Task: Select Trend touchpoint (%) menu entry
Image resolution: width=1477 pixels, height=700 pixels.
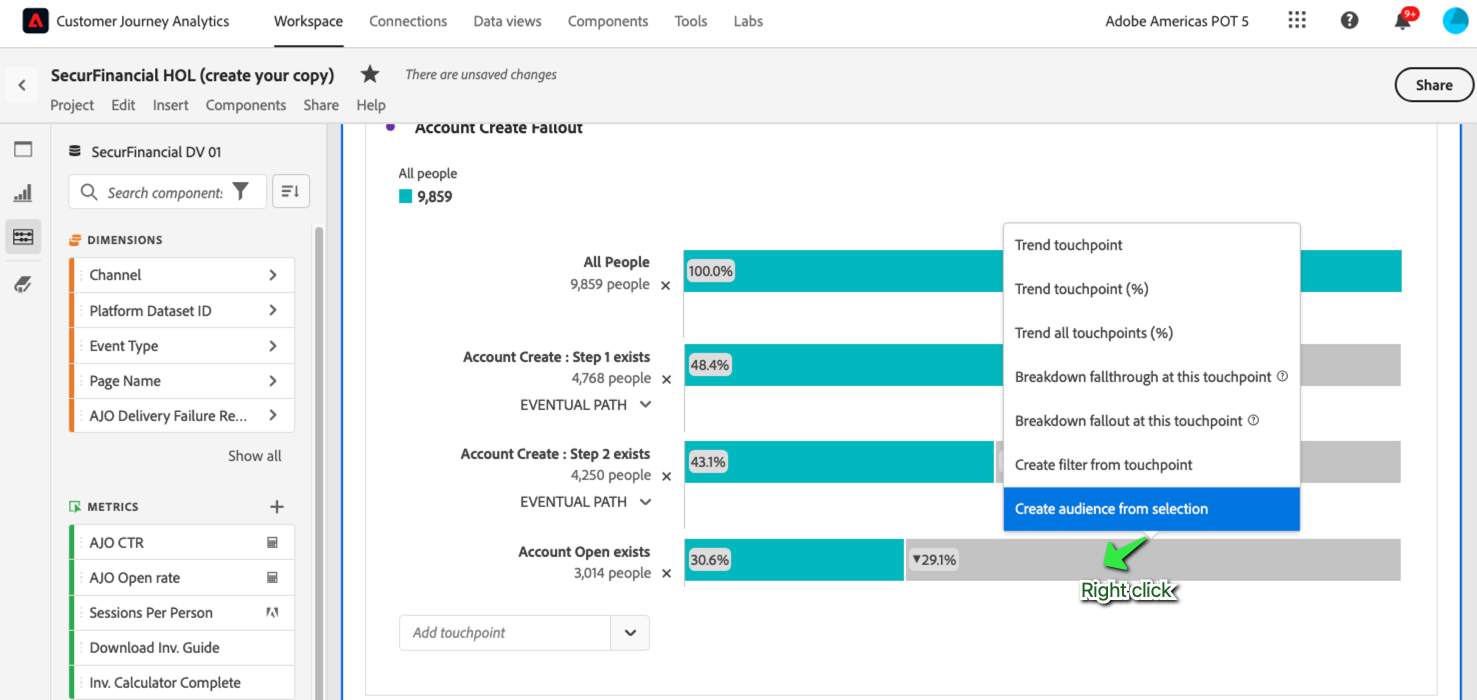Action: [x=1152, y=289]
